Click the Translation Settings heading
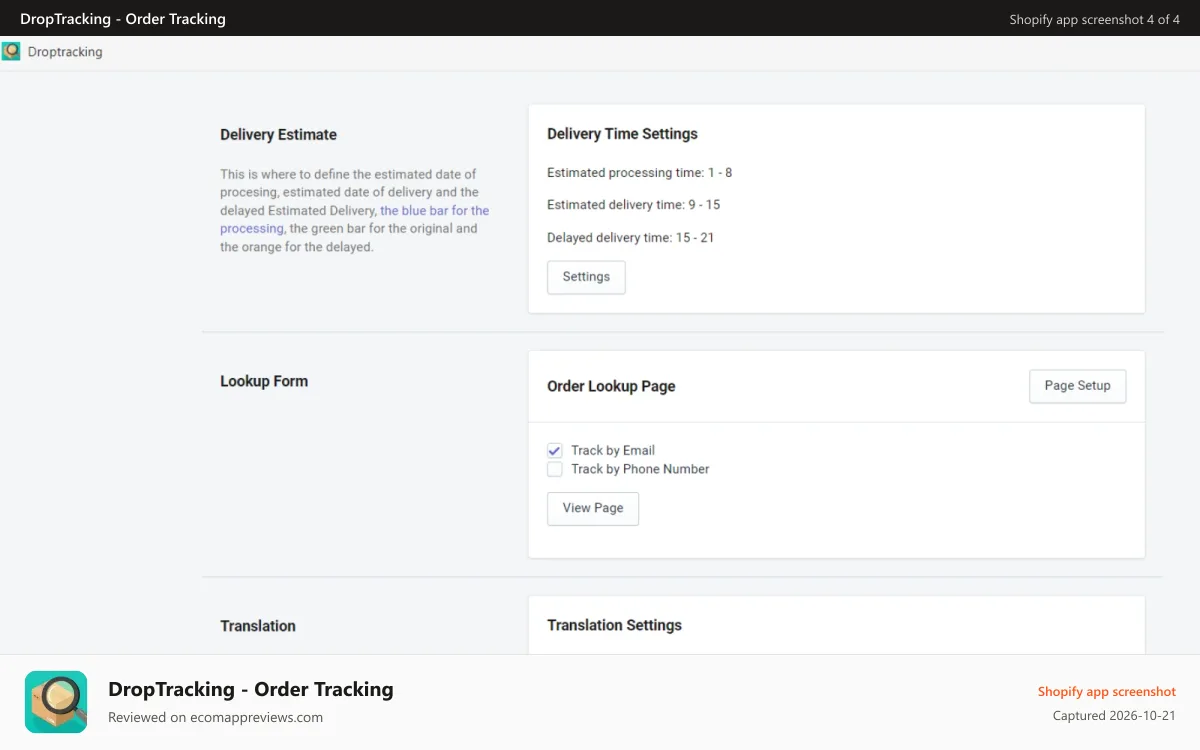Viewport: 1200px width, 750px height. [614, 625]
